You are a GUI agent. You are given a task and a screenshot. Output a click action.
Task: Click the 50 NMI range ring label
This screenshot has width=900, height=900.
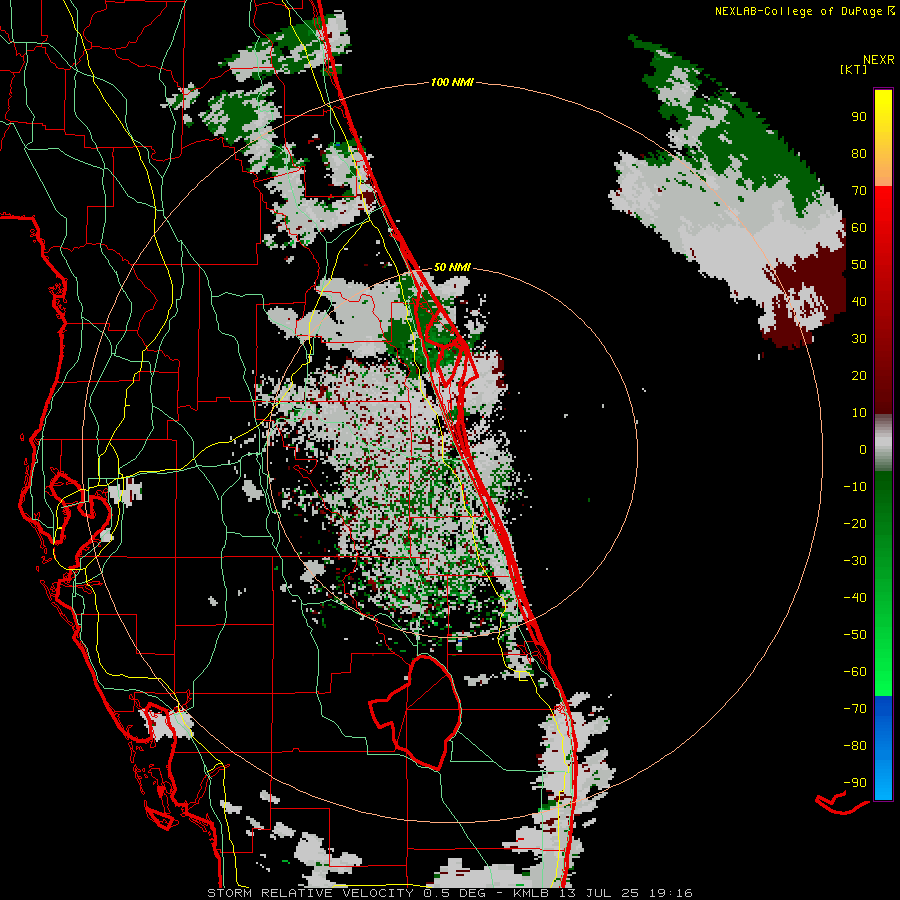coord(452,267)
